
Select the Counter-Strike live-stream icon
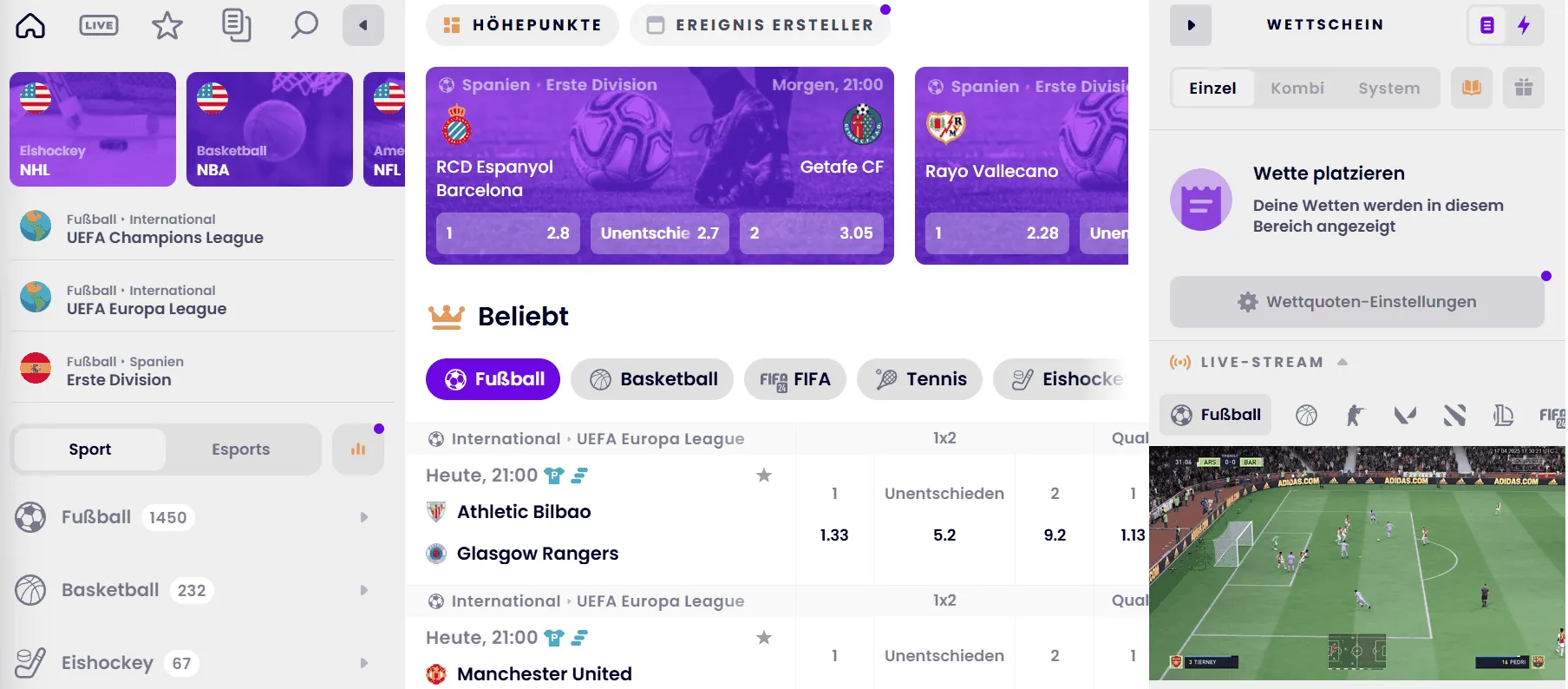(x=1355, y=415)
